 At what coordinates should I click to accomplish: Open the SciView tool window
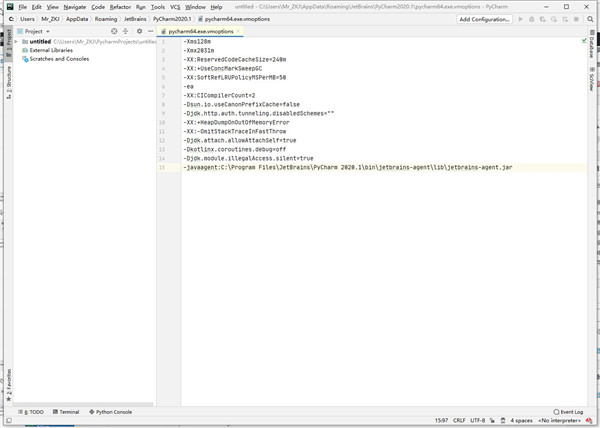pos(592,79)
